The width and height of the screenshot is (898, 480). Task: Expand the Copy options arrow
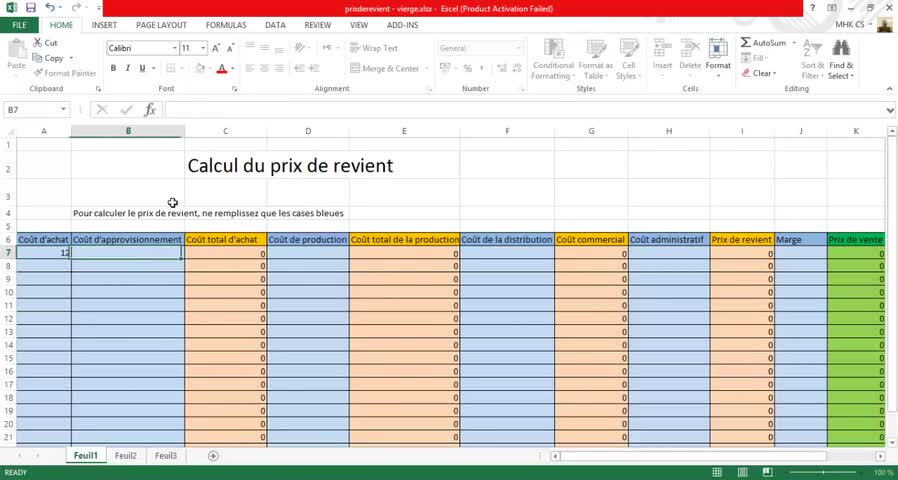click(72, 58)
